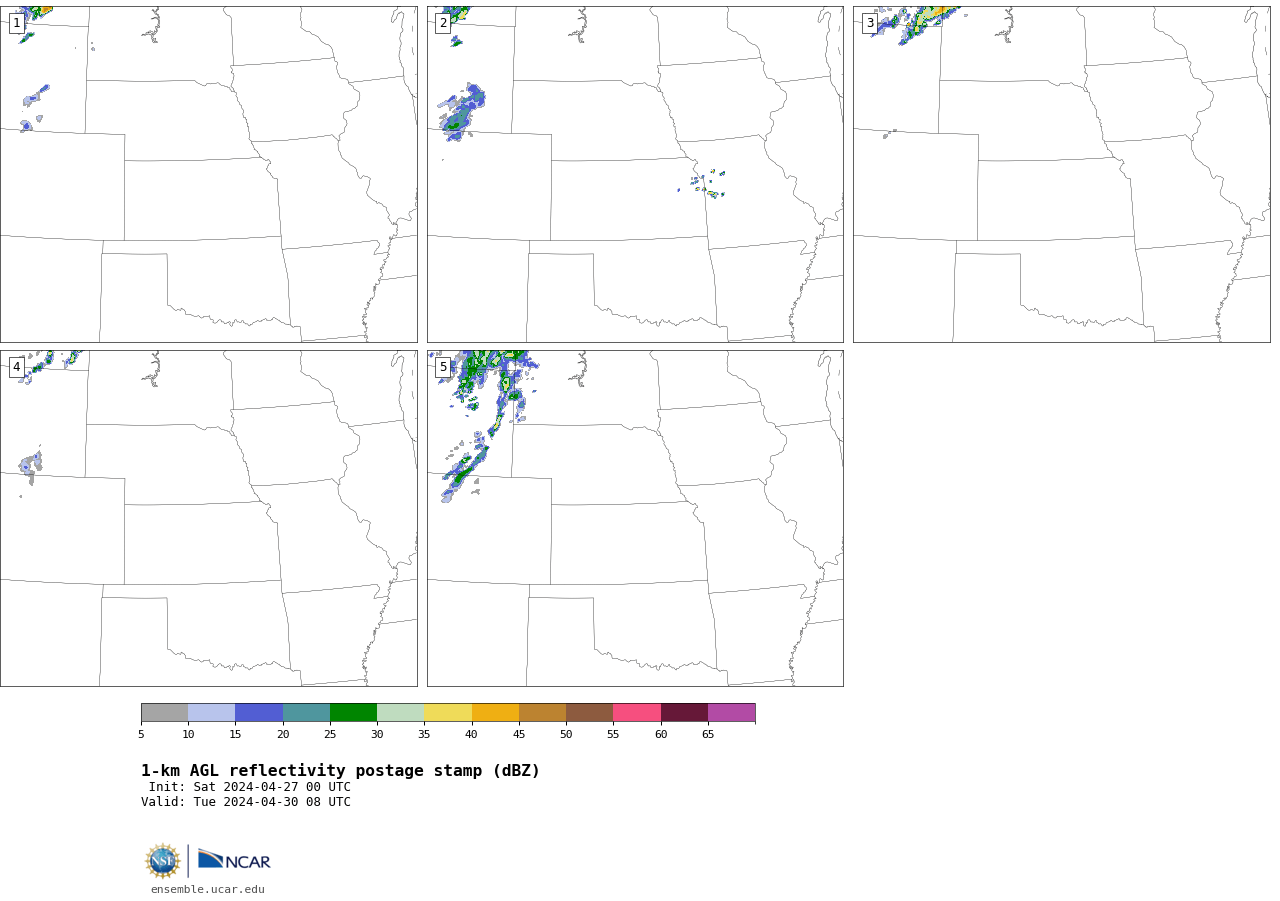Click the plot title '1-km AGL reflectivity postage stamp'
Screen dimensions: 1280x901
click(340, 771)
